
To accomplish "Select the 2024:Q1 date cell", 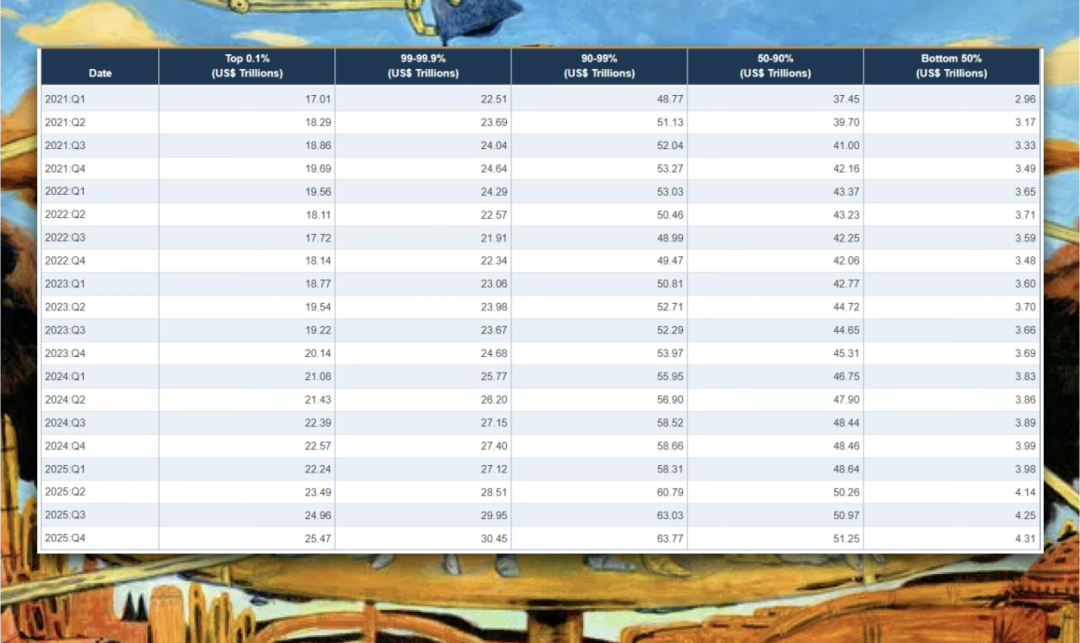I will click(x=100, y=377).
